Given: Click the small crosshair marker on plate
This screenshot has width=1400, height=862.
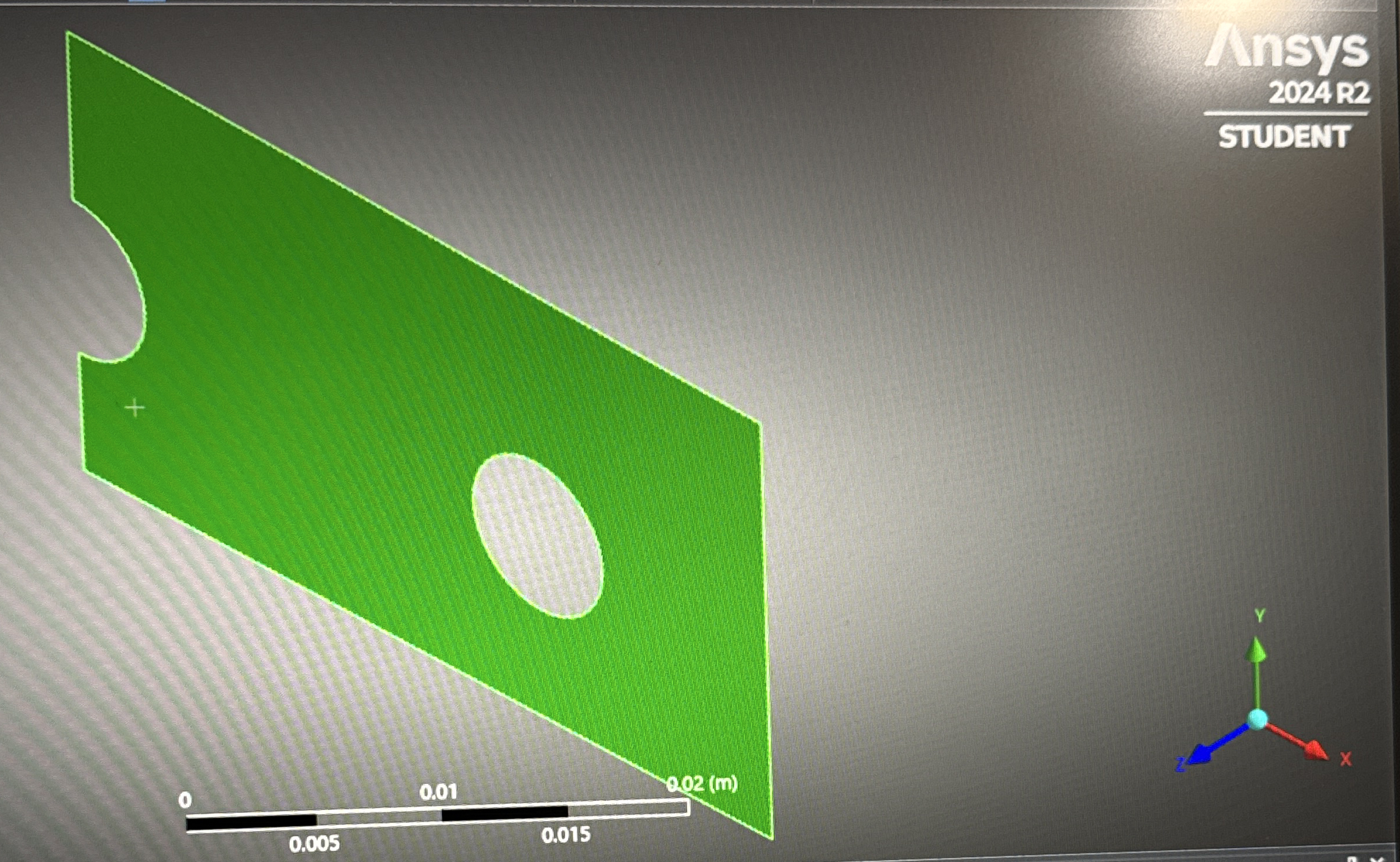Looking at the screenshot, I should [135, 408].
